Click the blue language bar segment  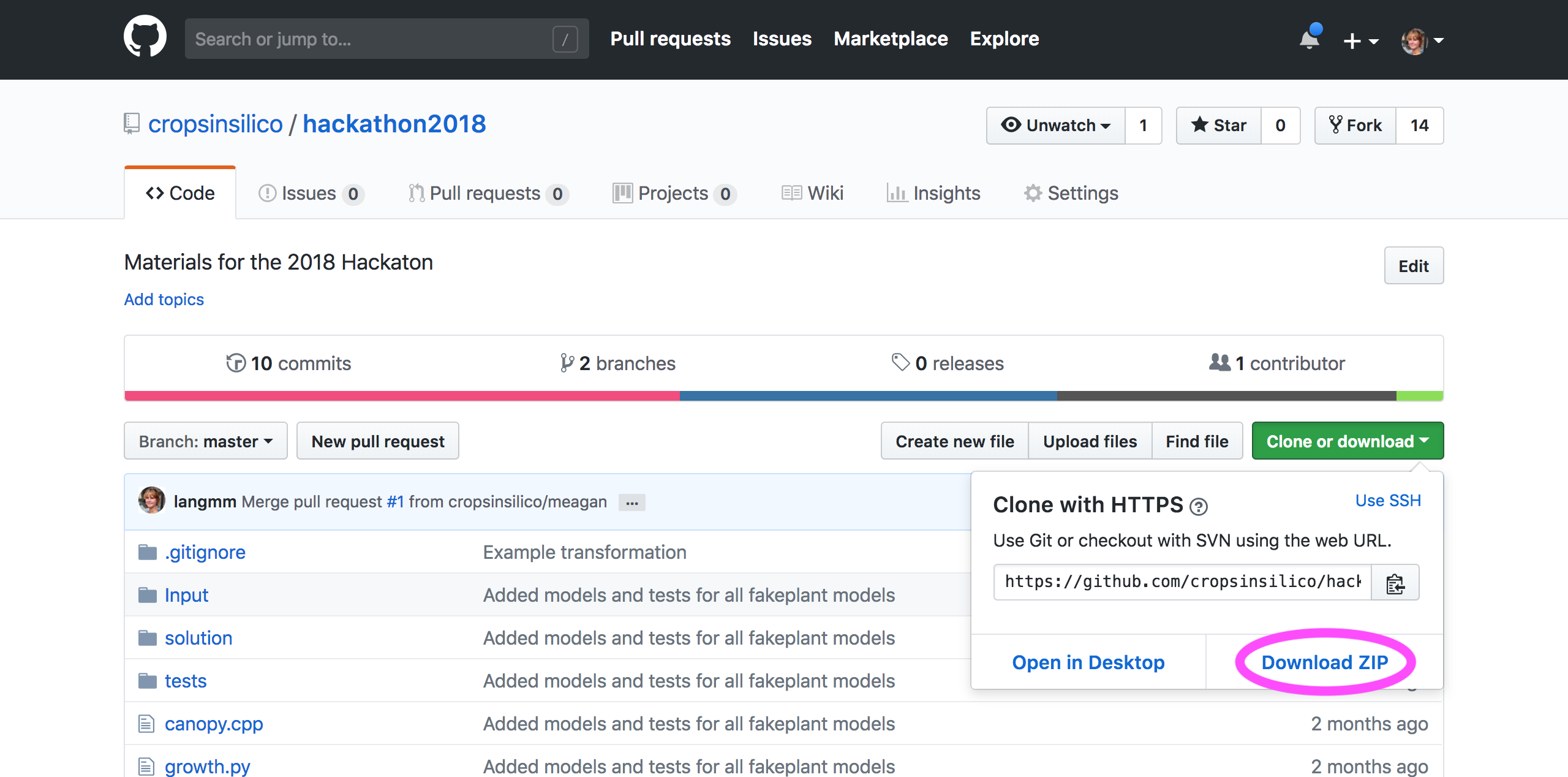point(869,396)
